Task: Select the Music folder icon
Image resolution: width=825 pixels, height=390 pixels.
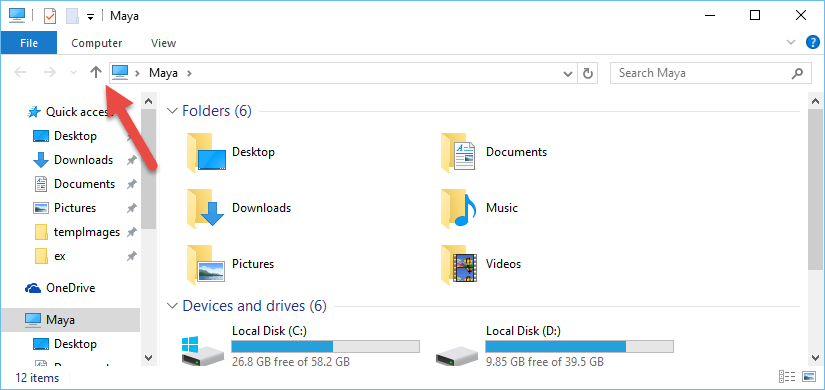Action: coord(459,208)
